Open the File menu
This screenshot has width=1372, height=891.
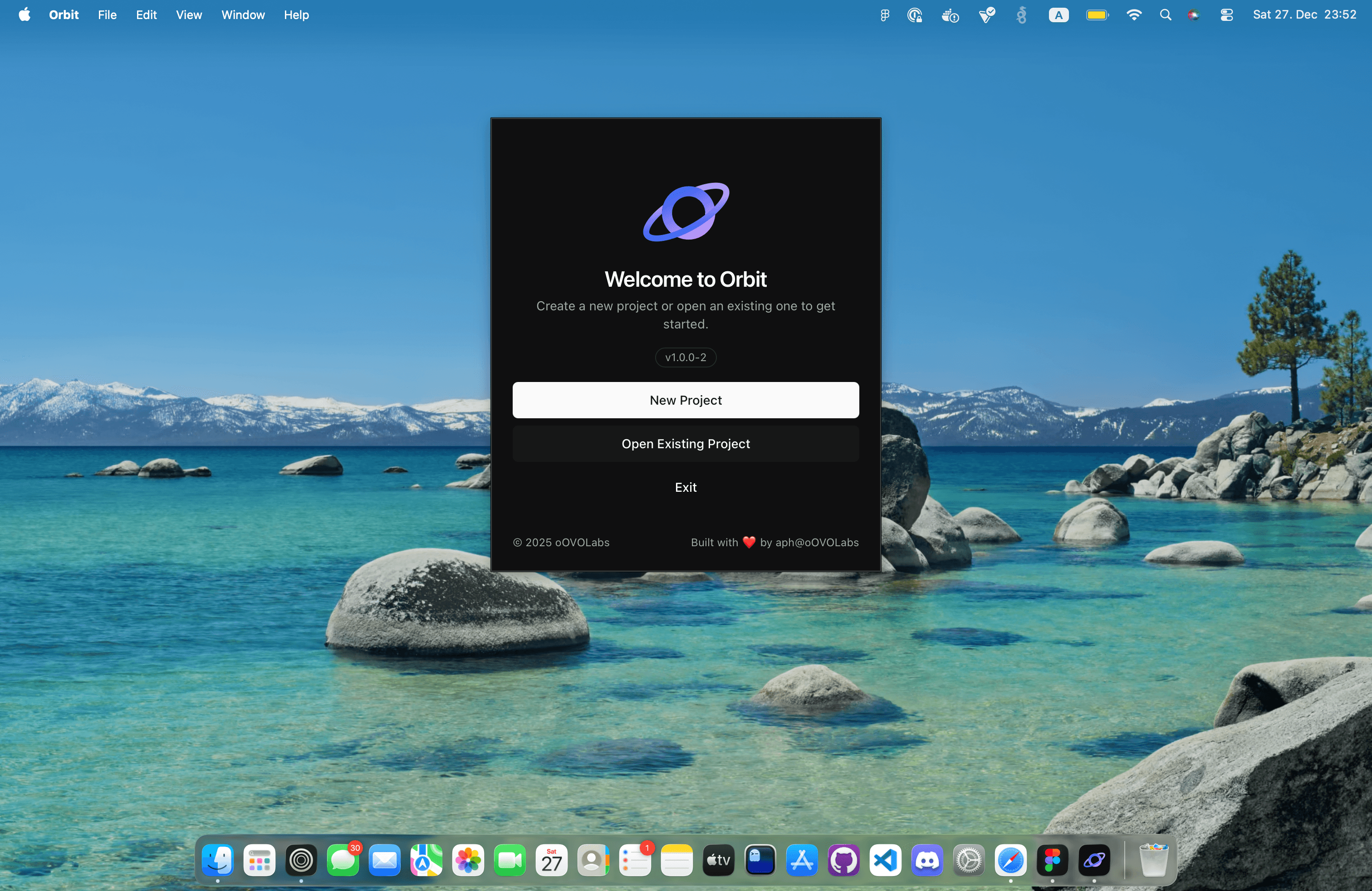pos(107,15)
